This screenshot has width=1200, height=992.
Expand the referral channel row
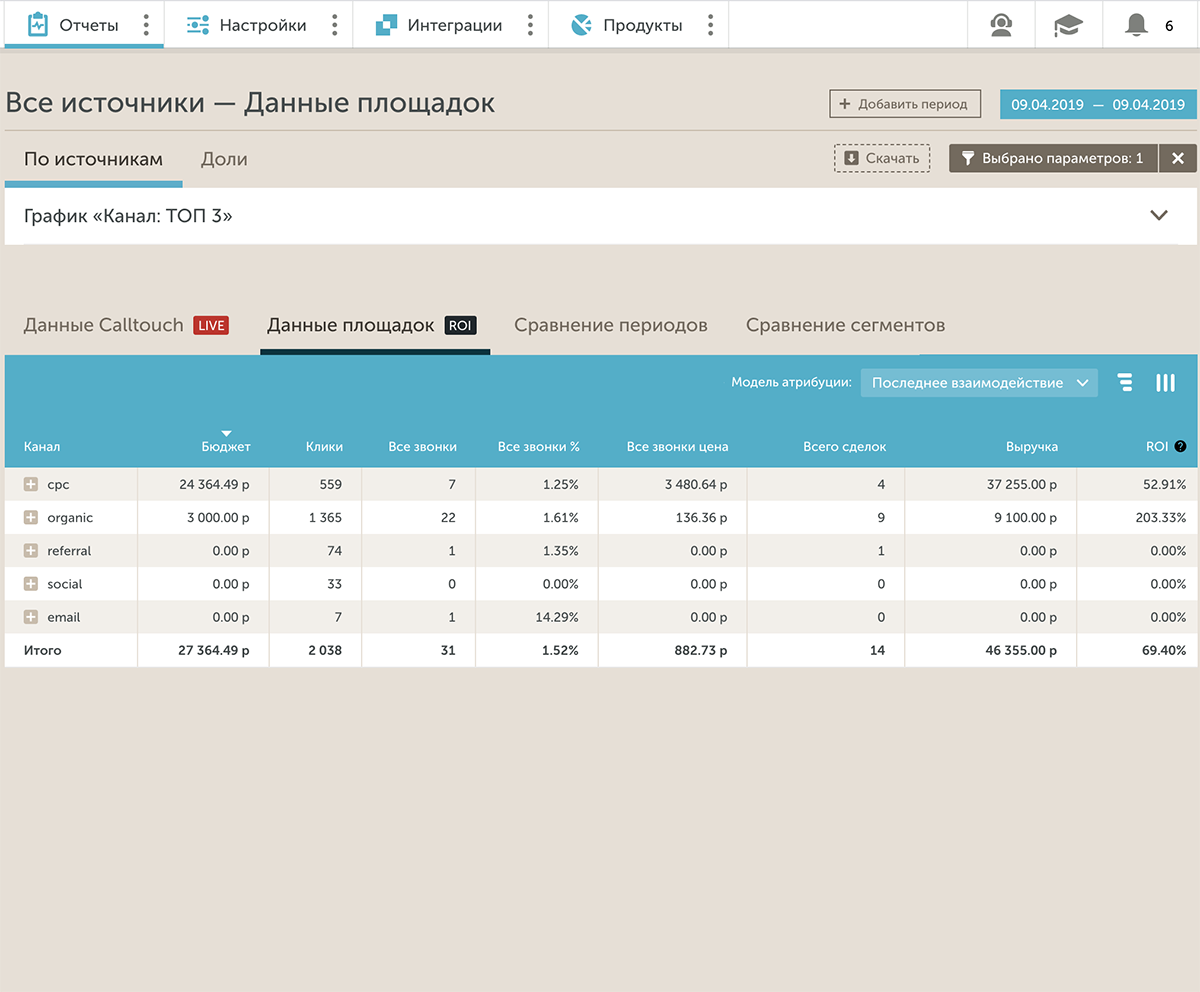(31, 551)
